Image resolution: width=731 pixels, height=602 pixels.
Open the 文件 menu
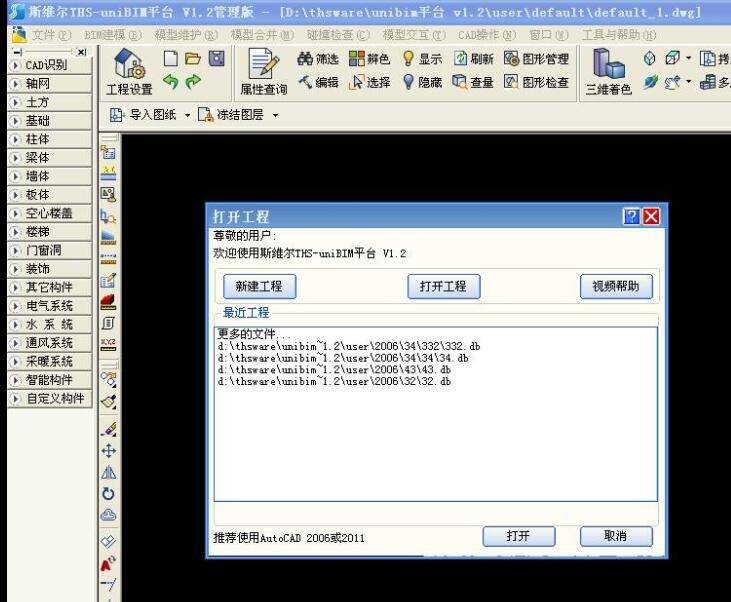[51, 35]
